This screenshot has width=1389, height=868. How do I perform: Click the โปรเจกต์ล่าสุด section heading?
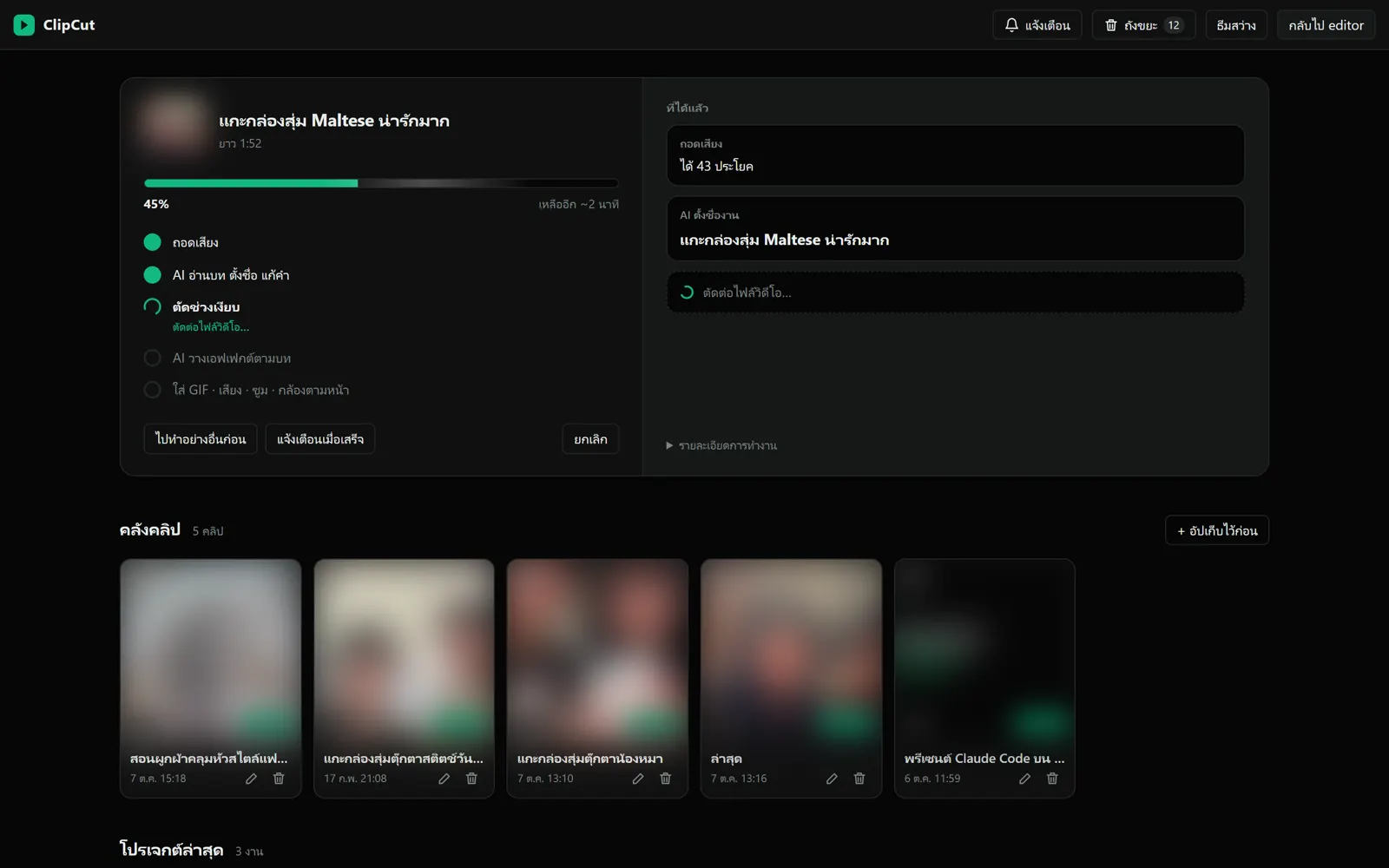171,850
